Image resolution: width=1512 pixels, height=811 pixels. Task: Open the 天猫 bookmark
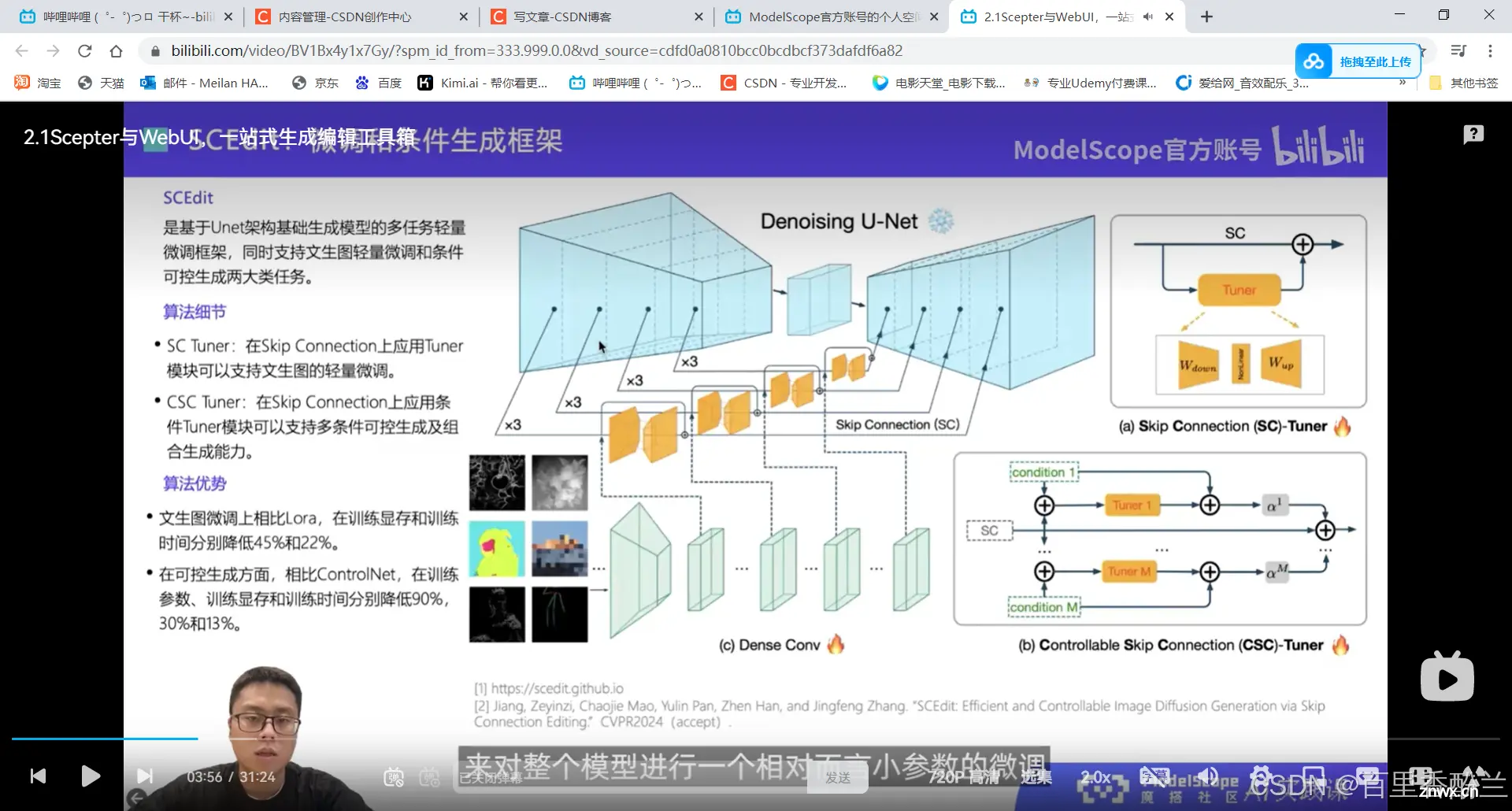(101, 83)
